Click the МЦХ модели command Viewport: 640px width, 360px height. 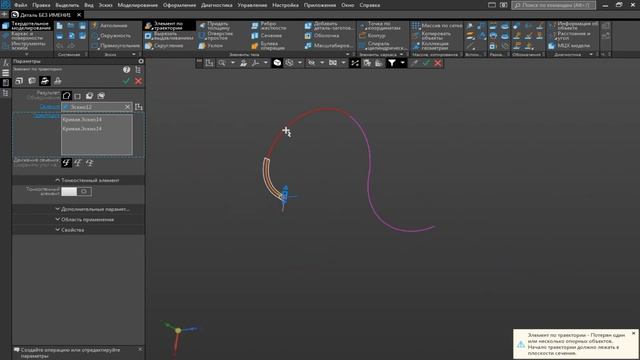coord(569,46)
